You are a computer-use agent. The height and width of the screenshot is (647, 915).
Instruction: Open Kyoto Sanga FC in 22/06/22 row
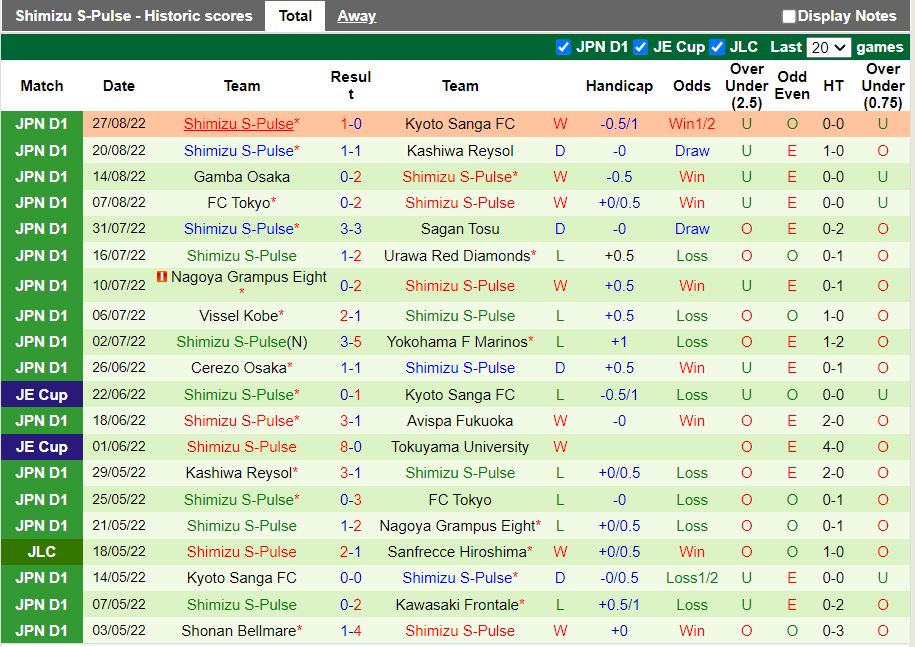click(x=460, y=395)
